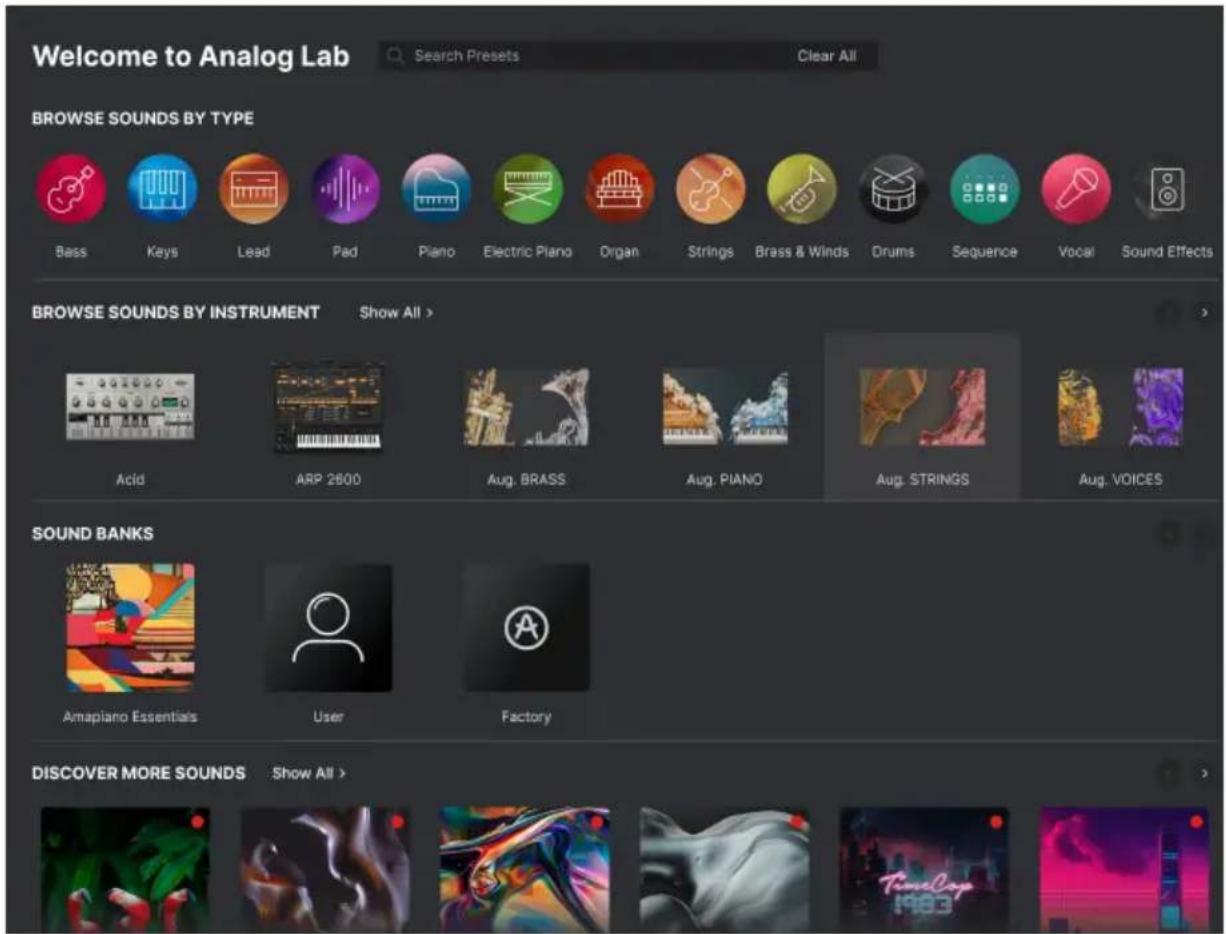Go to next instruments page arrow
This screenshot has width=1226, height=934.
[1204, 313]
